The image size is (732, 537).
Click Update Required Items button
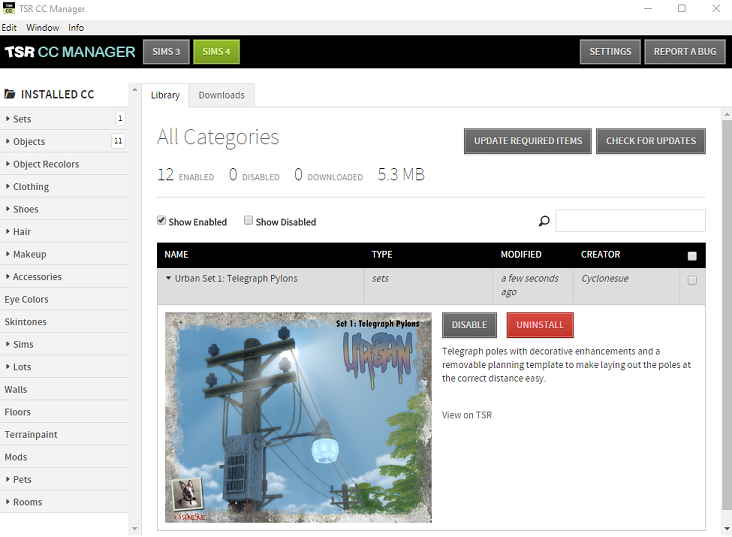pos(528,141)
